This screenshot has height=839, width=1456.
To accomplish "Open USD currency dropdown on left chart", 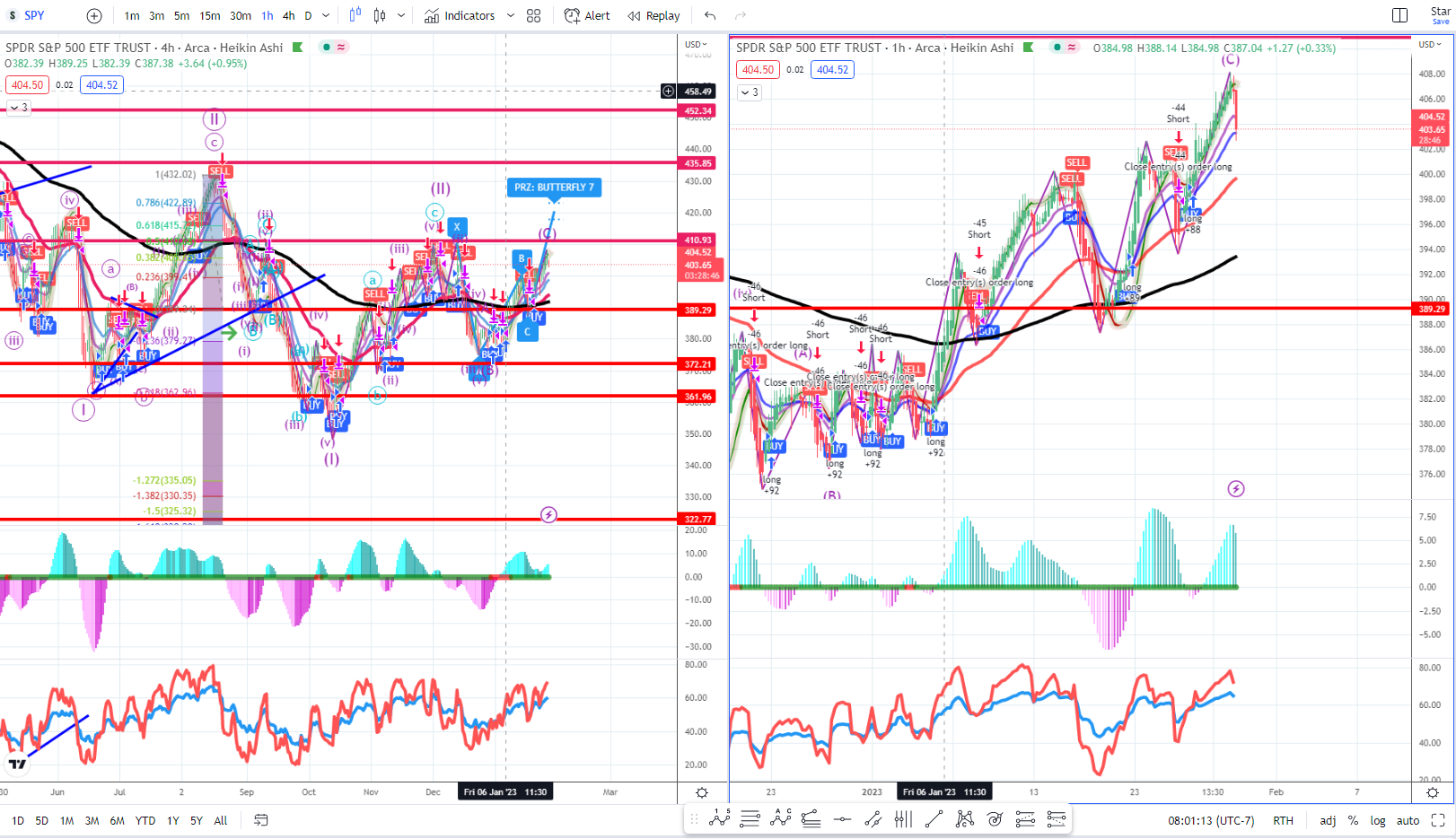I will pos(696,44).
